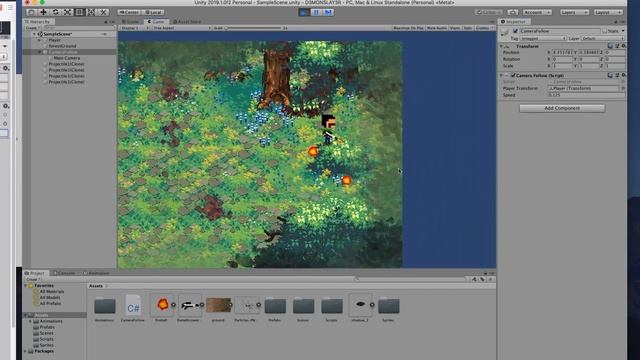Toggle Mute Audio in Game view
Screen dimensions: 640x360
click(x=437, y=28)
